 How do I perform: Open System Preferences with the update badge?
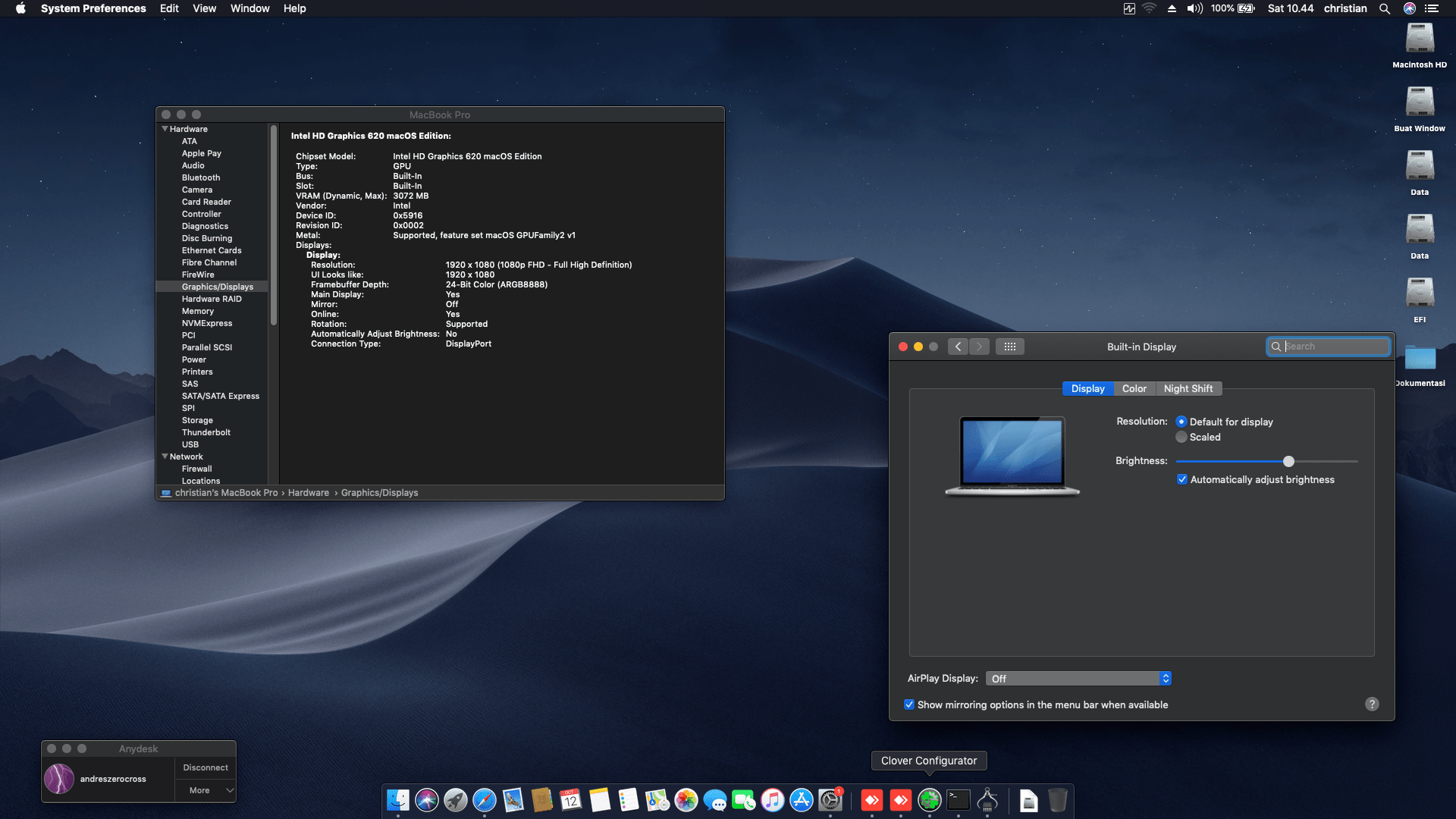(x=829, y=800)
